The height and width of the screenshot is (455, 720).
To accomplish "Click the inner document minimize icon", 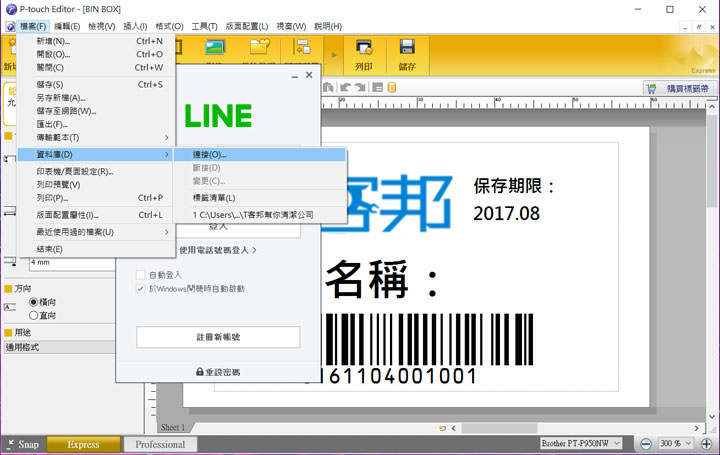I will coord(685,27).
